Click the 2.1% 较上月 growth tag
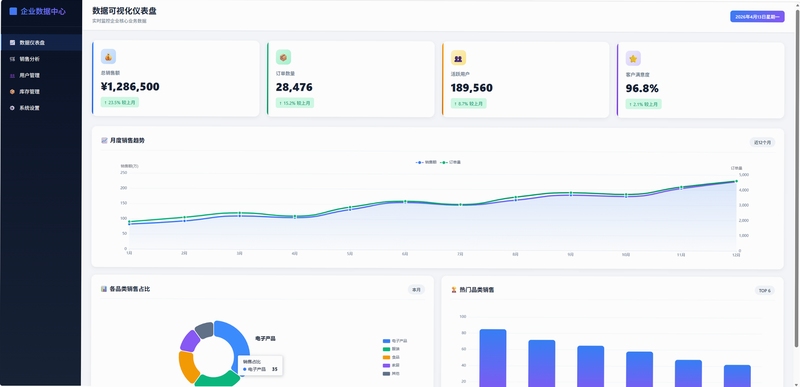 point(643,104)
